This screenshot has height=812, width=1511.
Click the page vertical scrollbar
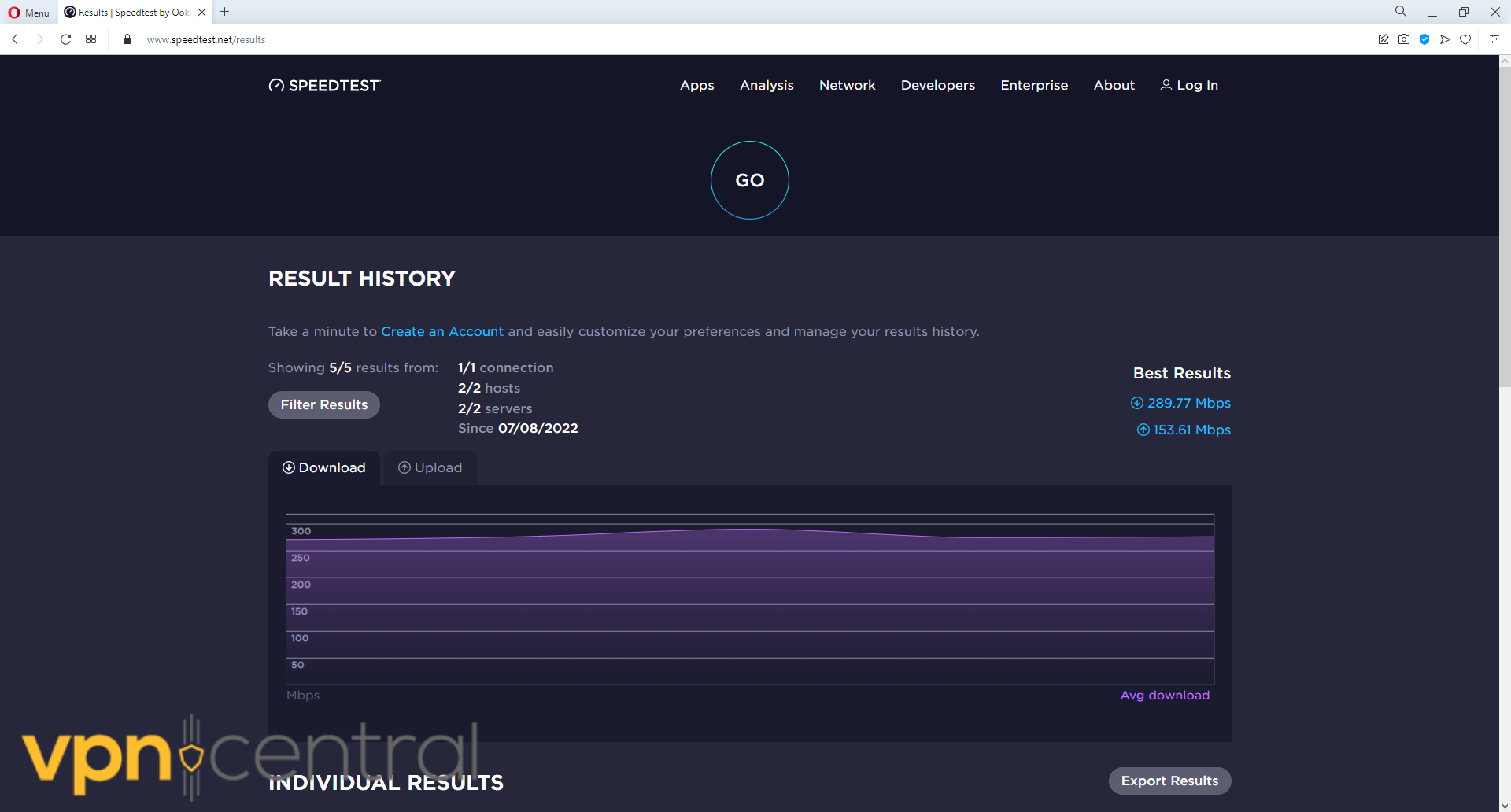pos(1505,236)
